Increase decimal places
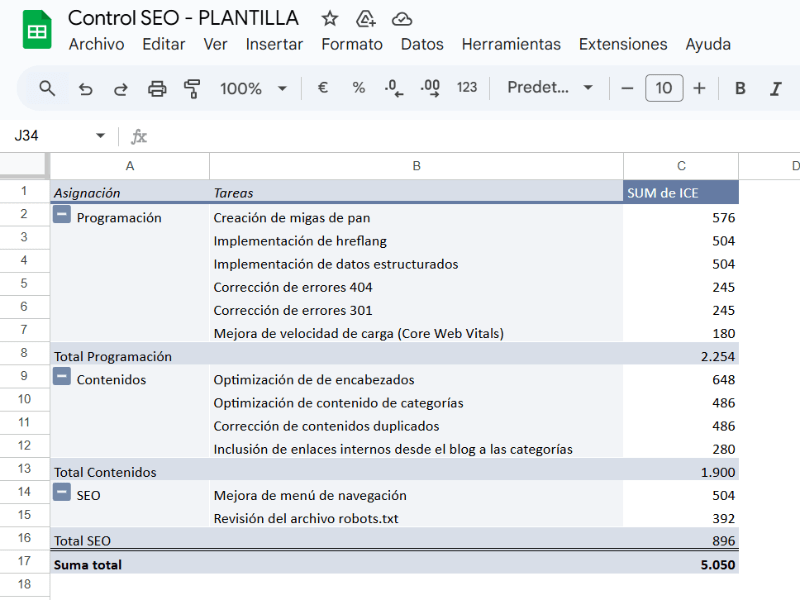 coord(430,88)
